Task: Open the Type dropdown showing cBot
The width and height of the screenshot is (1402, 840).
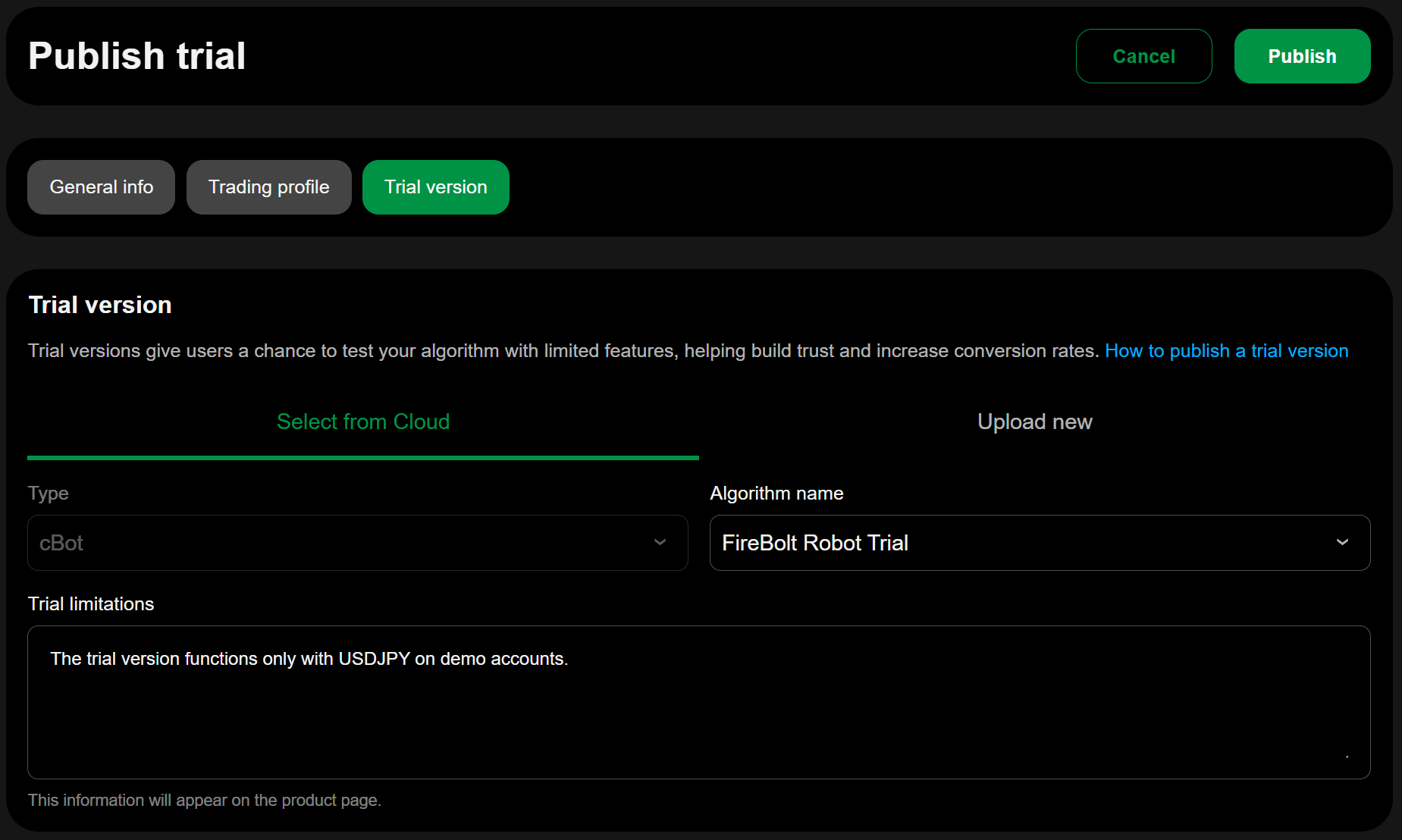Action: (341, 543)
